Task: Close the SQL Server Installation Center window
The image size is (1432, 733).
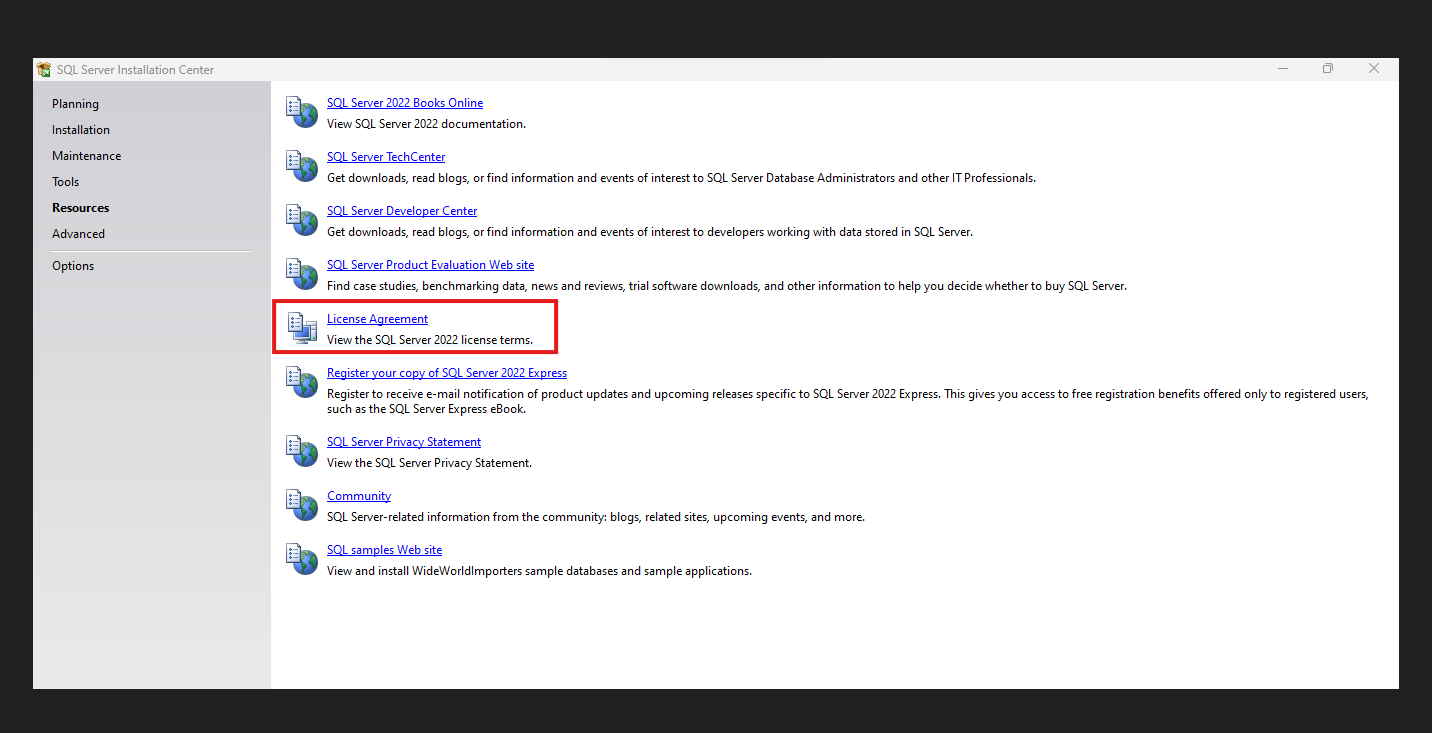Action: pyautogui.click(x=1374, y=69)
